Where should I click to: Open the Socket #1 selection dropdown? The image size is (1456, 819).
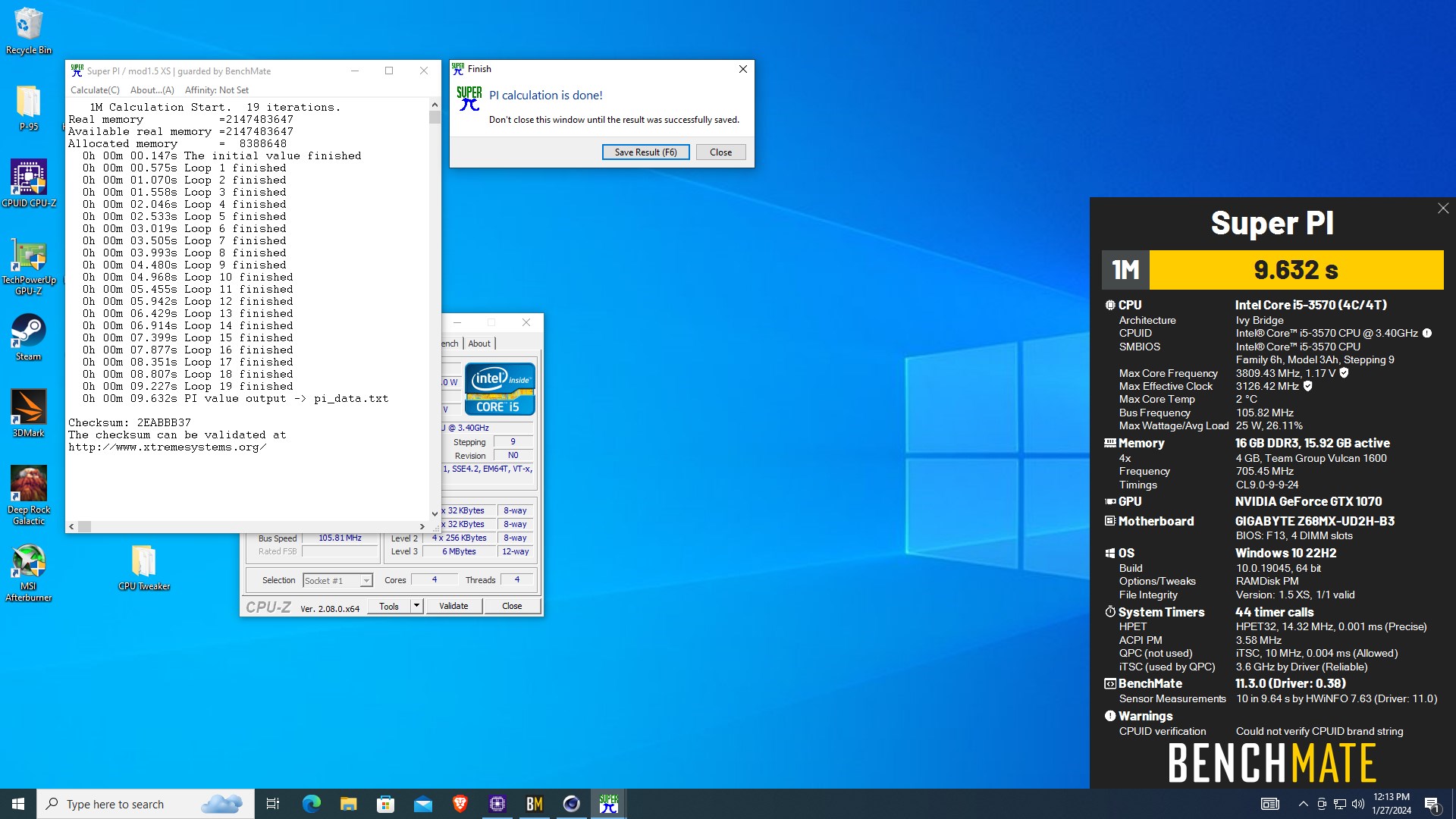[337, 581]
